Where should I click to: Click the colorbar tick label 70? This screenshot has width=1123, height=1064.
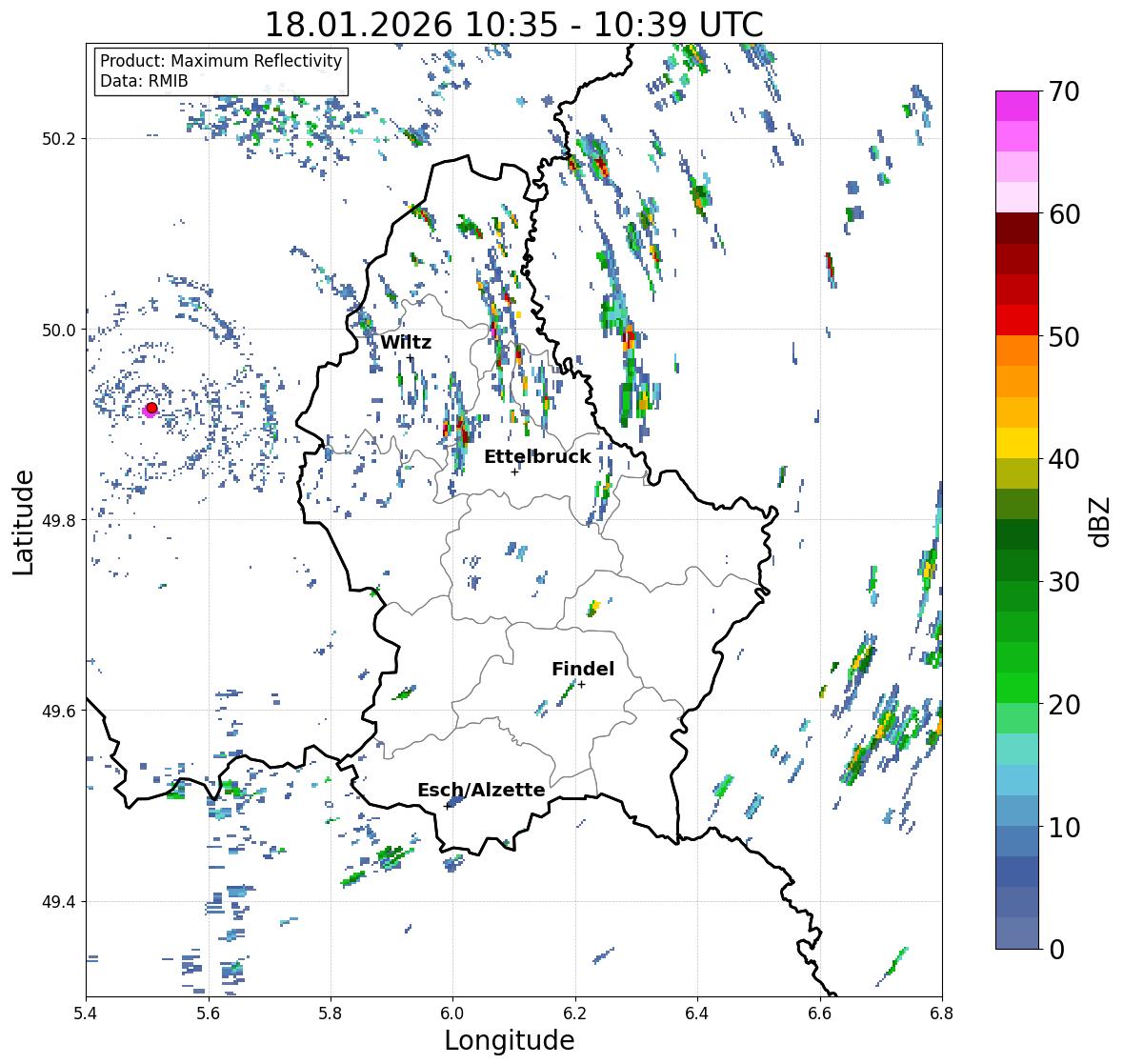pos(1063,91)
